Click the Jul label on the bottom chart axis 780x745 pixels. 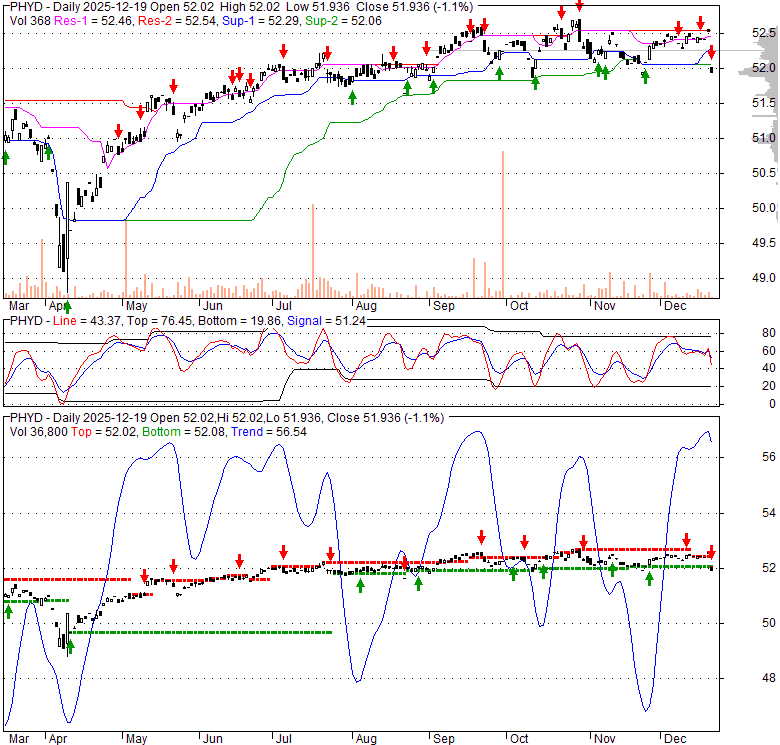[283, 739]
